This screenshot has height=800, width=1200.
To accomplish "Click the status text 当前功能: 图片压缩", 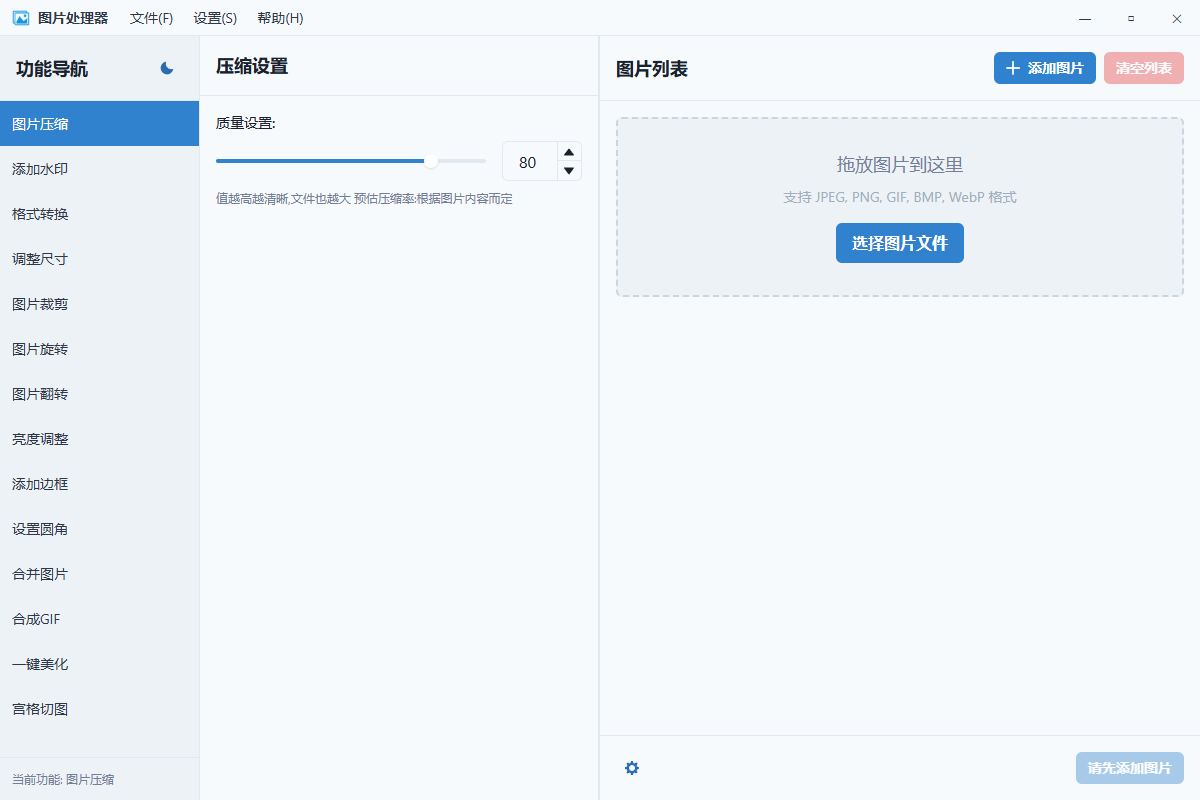I will click(63, 779).
